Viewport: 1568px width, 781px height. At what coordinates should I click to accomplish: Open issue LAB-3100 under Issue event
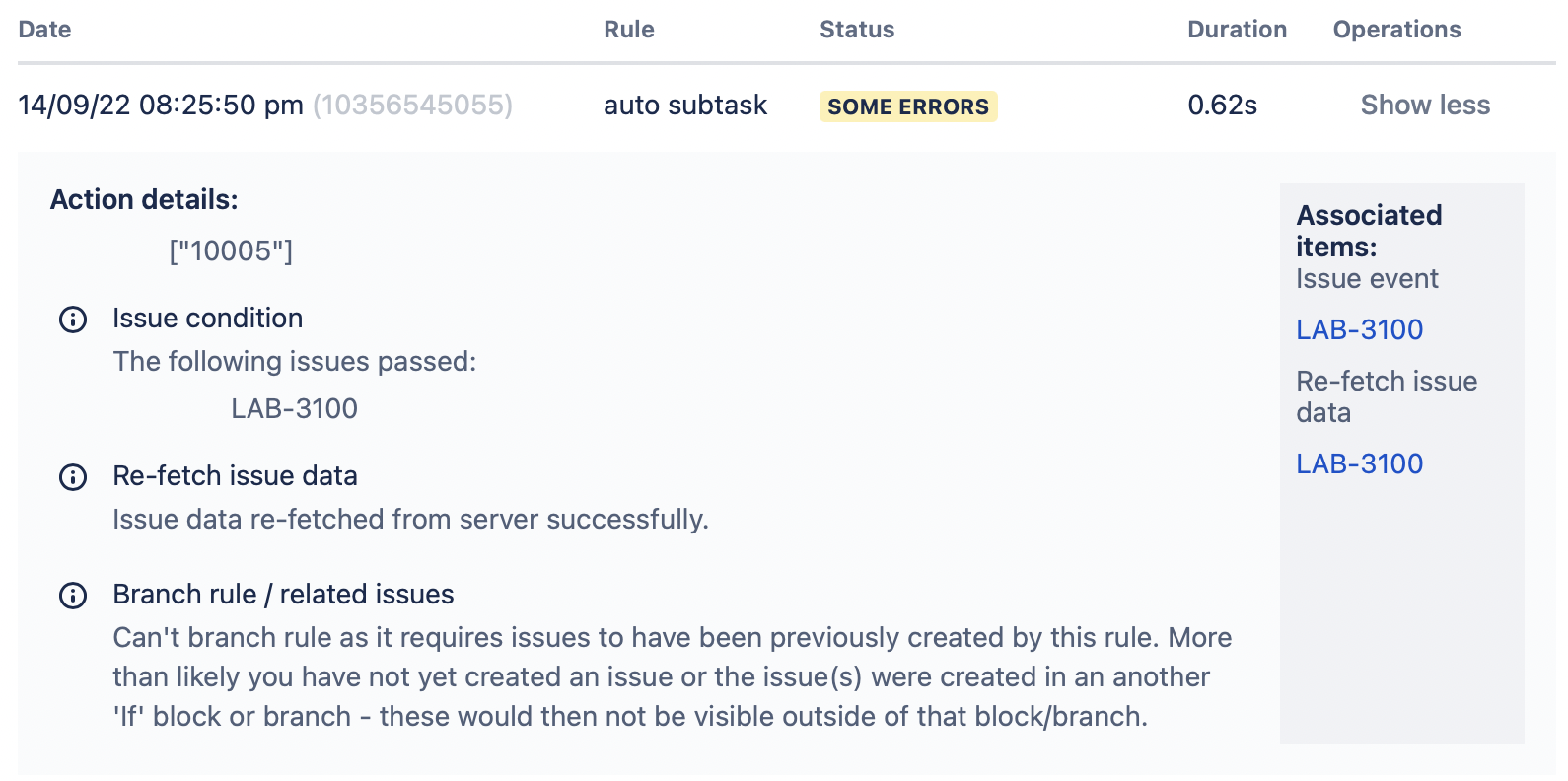point(1360,329)
